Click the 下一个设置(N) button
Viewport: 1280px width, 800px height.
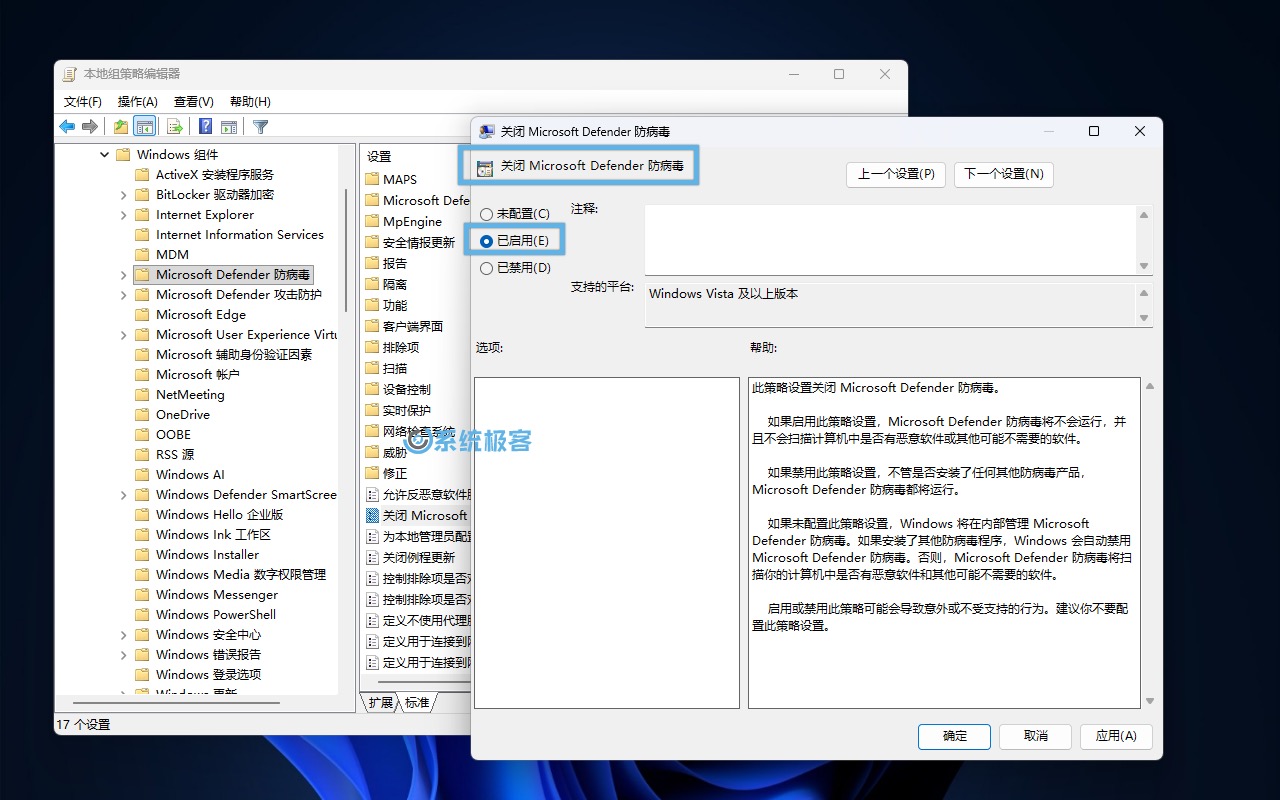click(x=1003, y=174)
